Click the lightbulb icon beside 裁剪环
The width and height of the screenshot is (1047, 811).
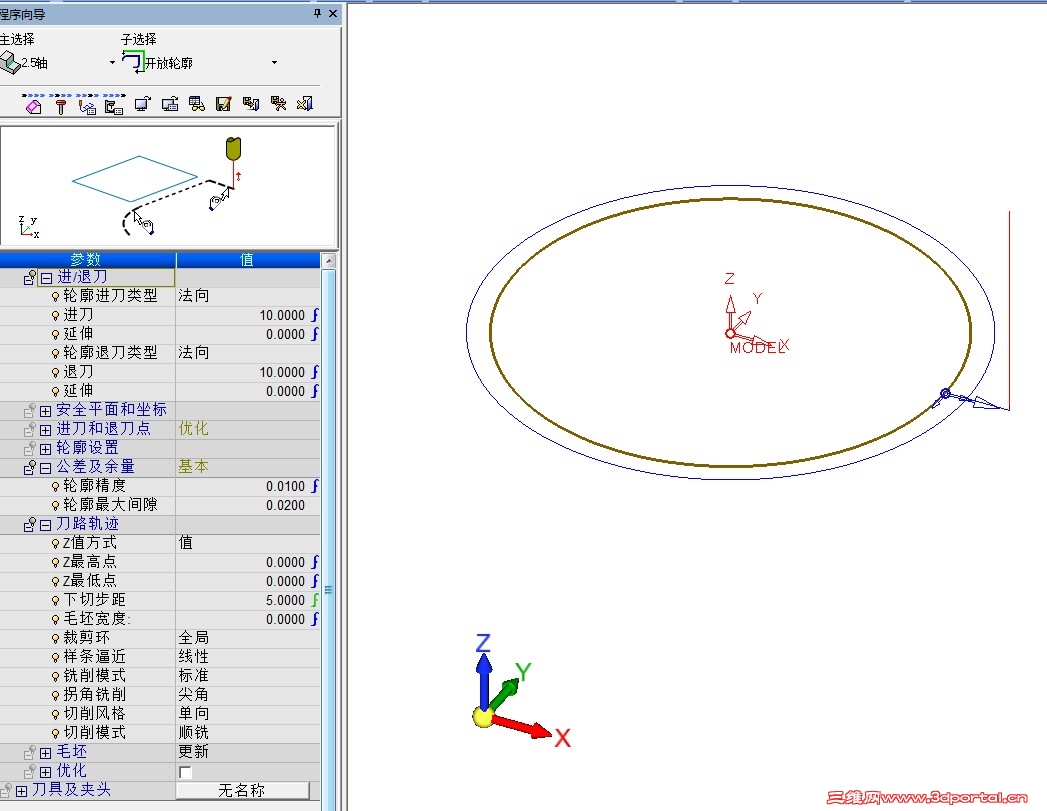click(55, 639)
